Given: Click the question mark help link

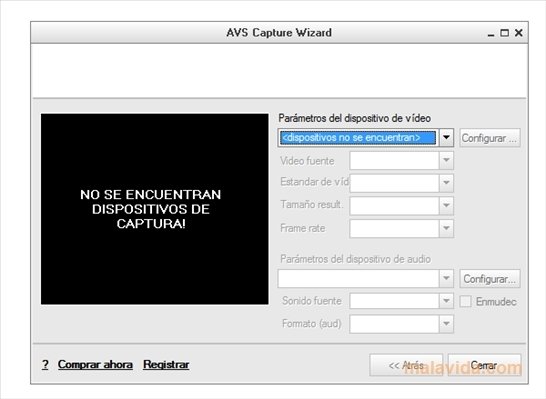Looking at the screenshot, I should [x=45, y=365].
